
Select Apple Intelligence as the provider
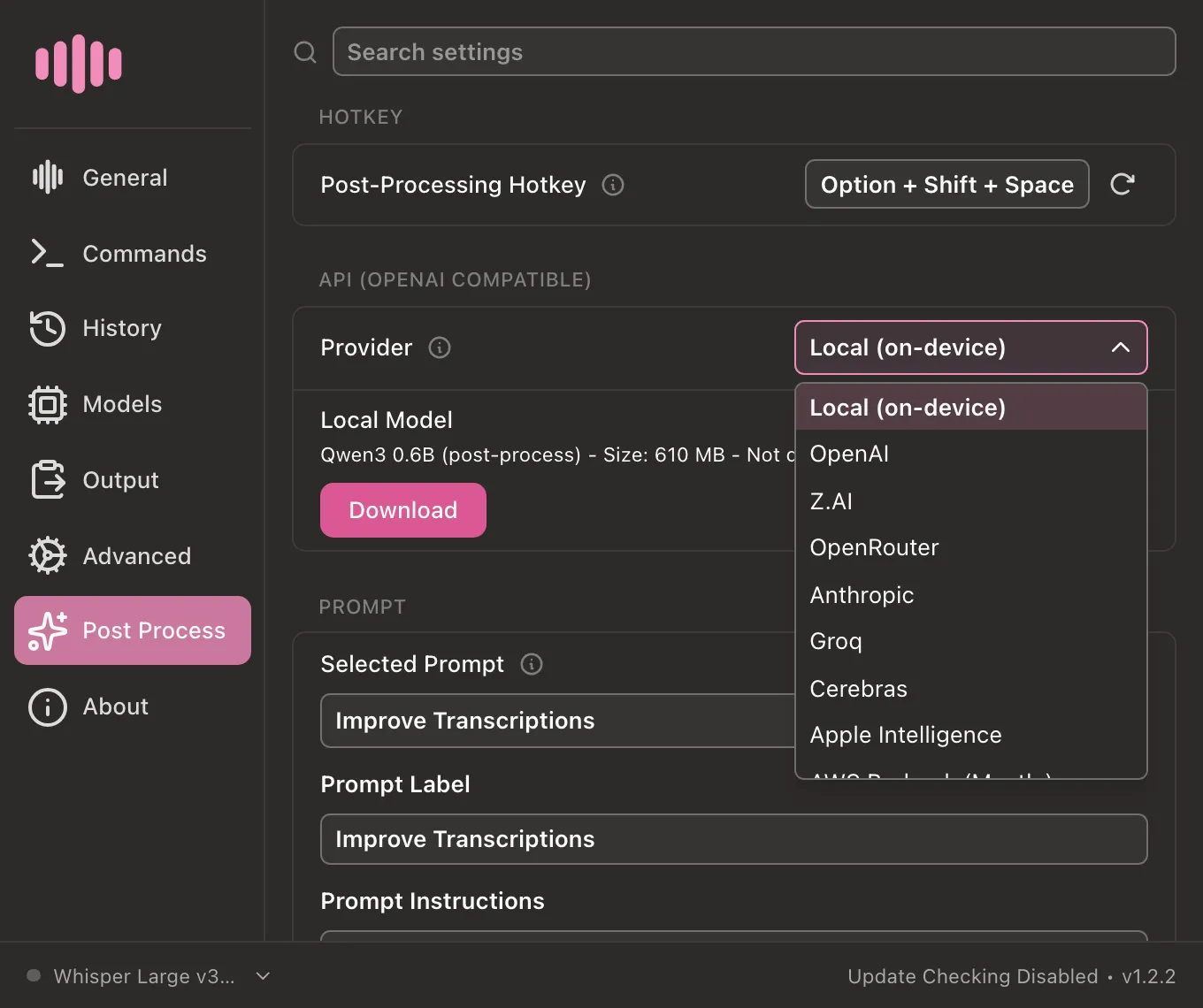[x=971, y=735]
